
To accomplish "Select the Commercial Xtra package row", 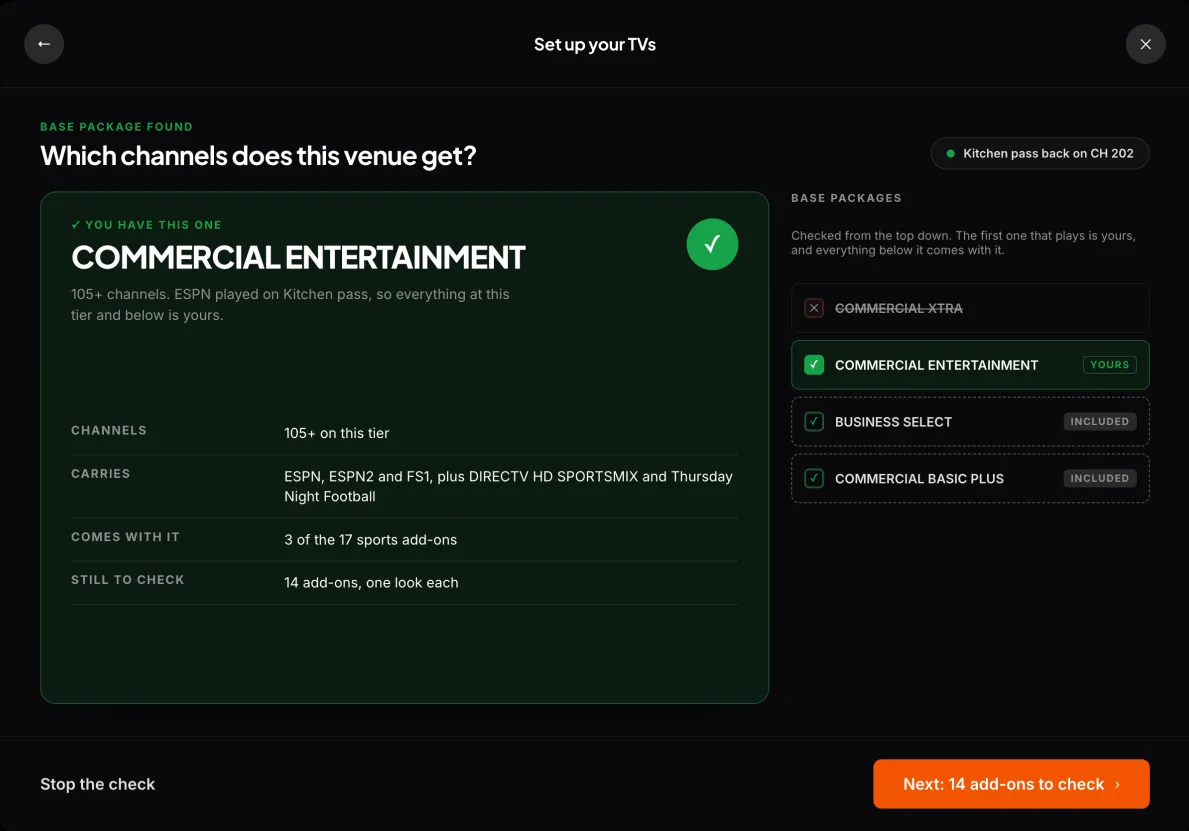I will click(970, 308).
